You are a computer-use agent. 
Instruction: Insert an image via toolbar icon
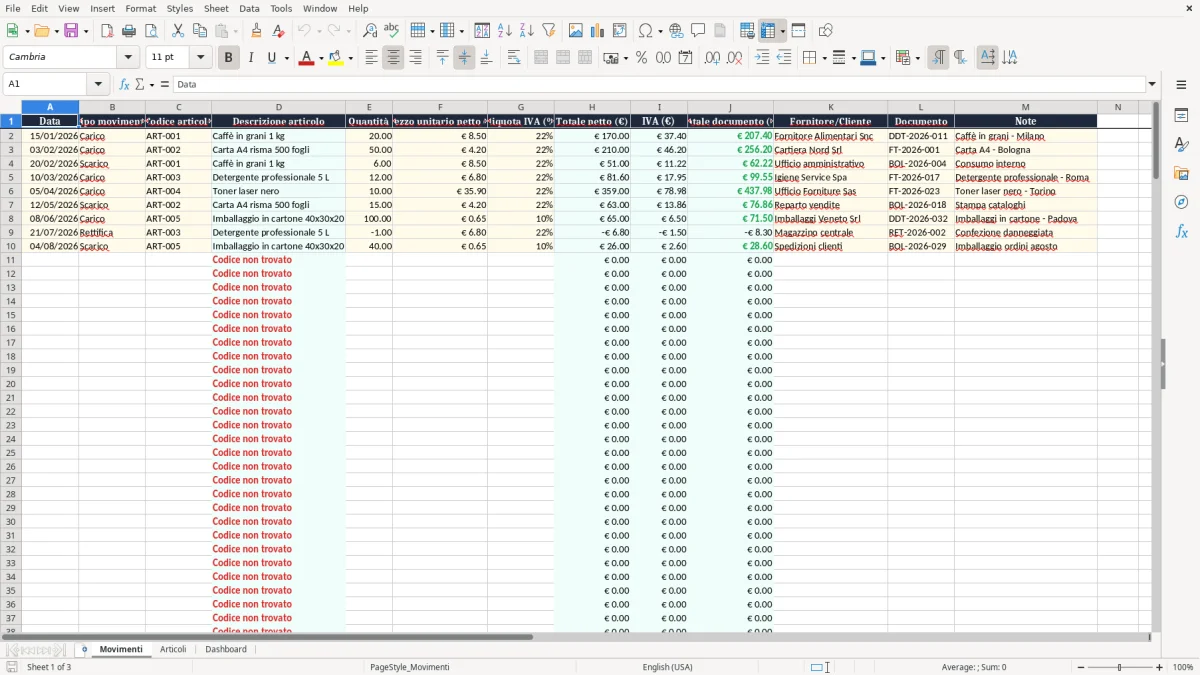[576, 31]
